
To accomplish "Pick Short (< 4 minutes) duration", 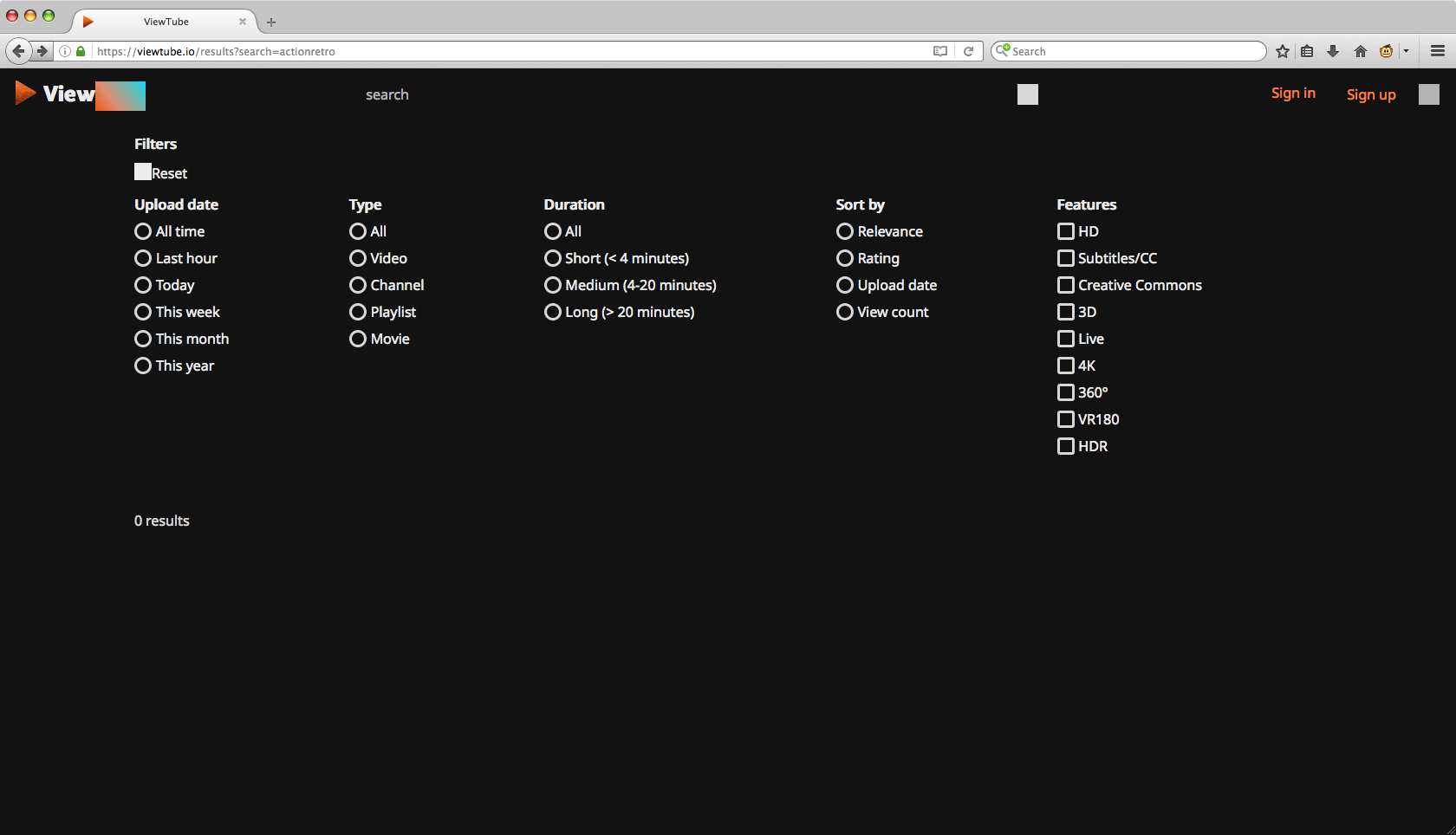I will click(x=617, y=258).
